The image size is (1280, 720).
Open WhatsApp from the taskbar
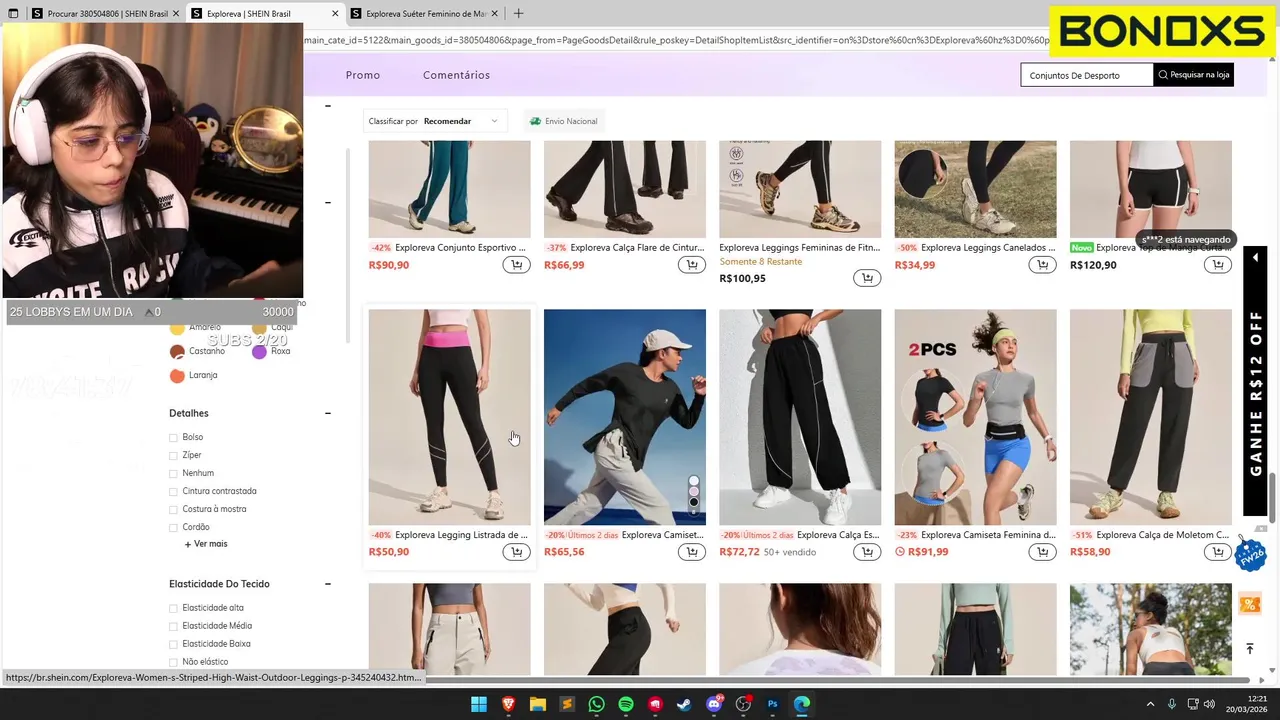596,704
